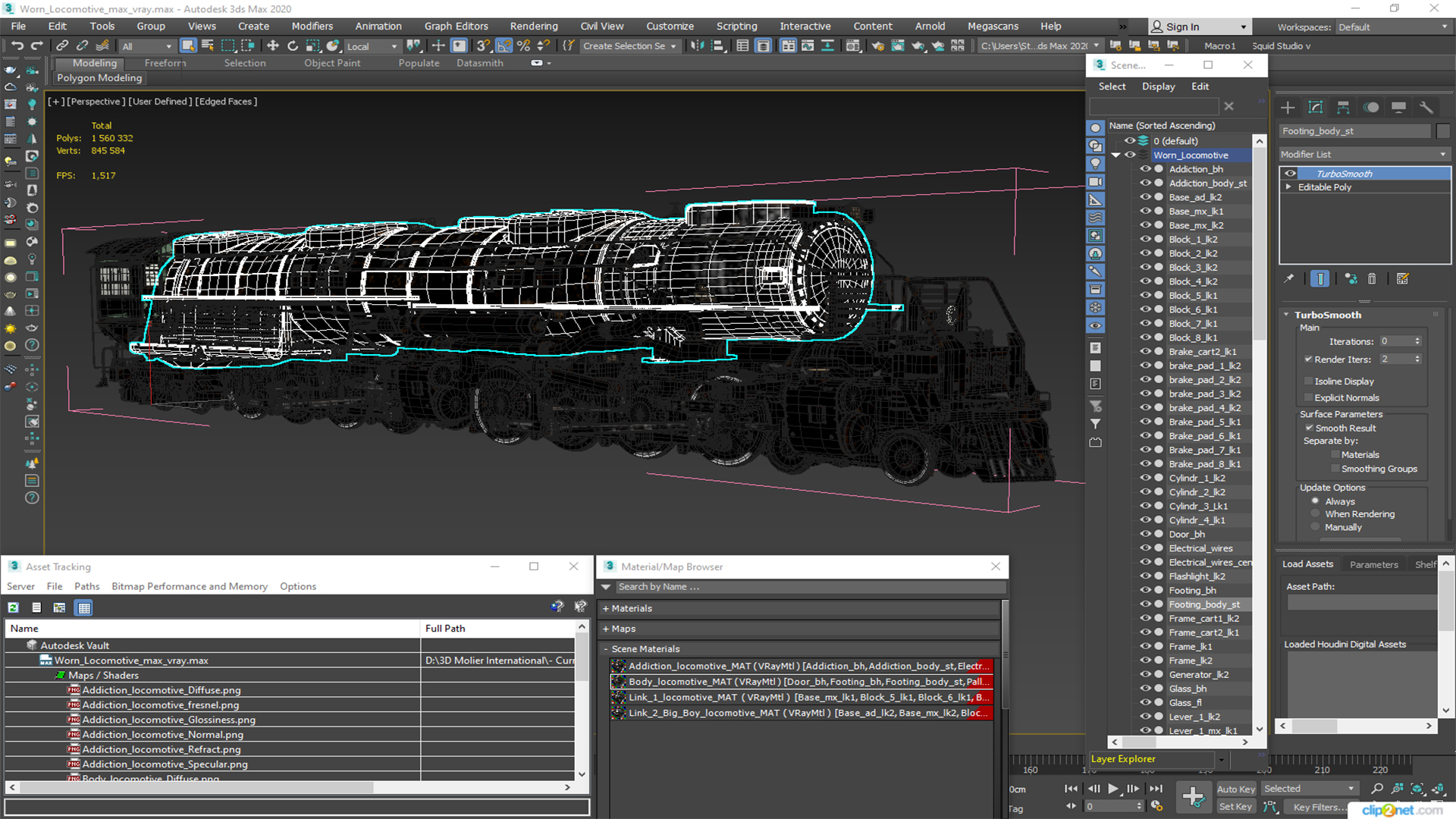
Task: Toggle the Angle Snap button
Action: (504, 45)
